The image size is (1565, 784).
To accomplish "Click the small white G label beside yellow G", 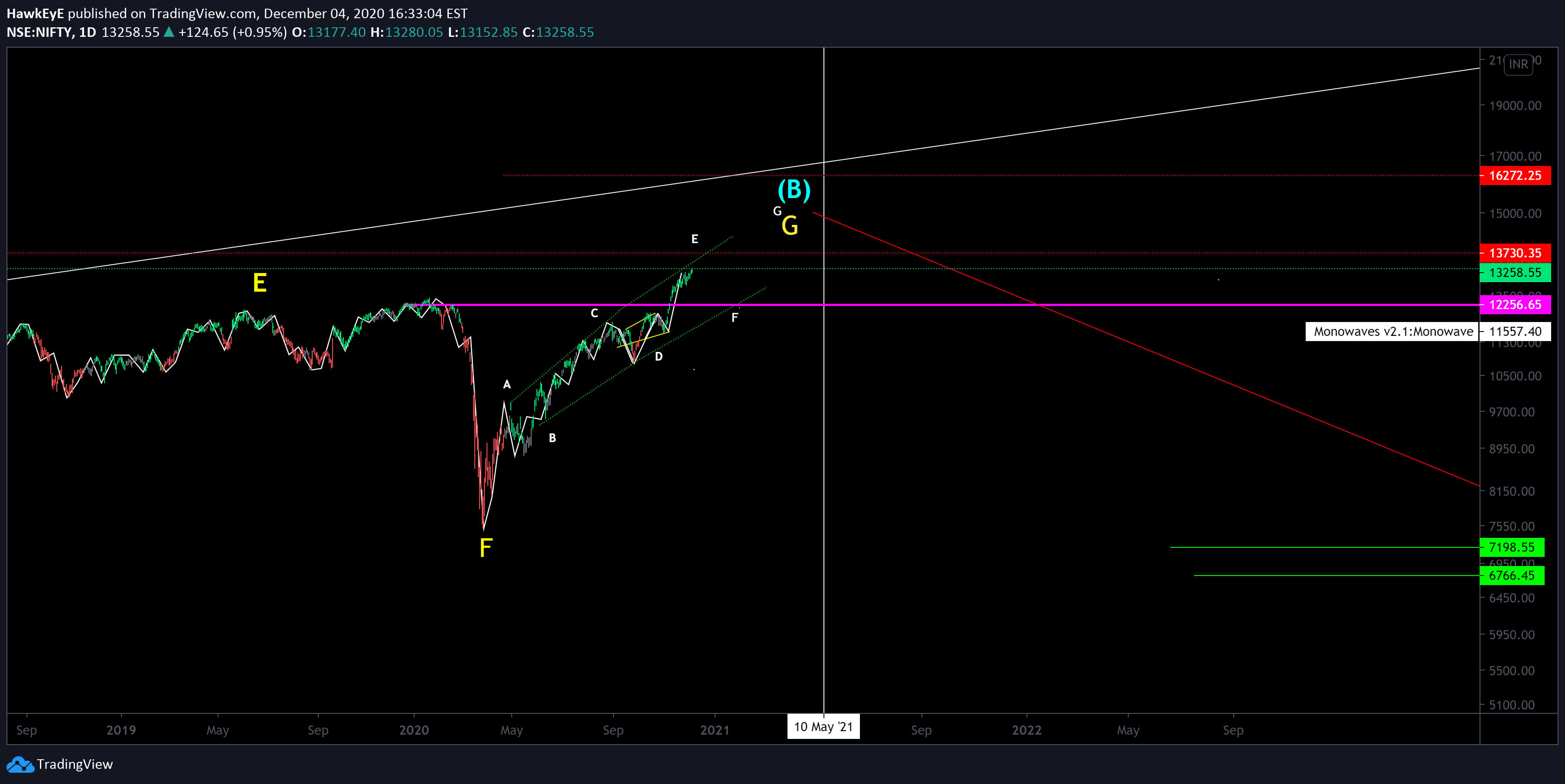I will (x=777, y=211).
